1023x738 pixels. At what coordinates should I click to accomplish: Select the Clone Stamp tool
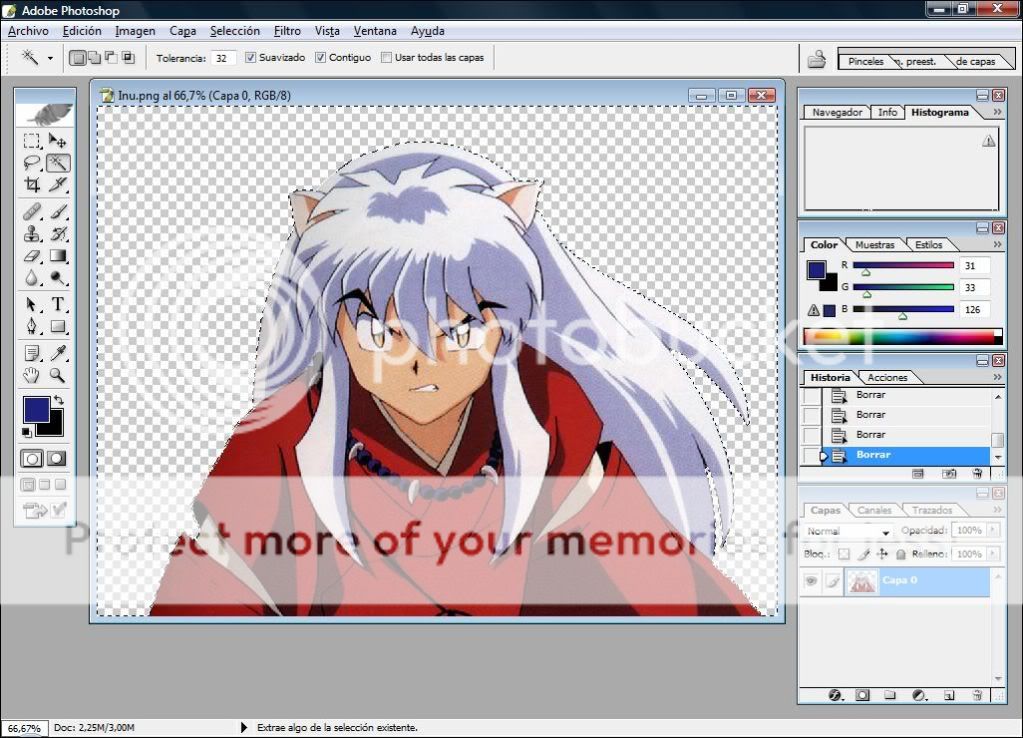click(x=32, y=234)
